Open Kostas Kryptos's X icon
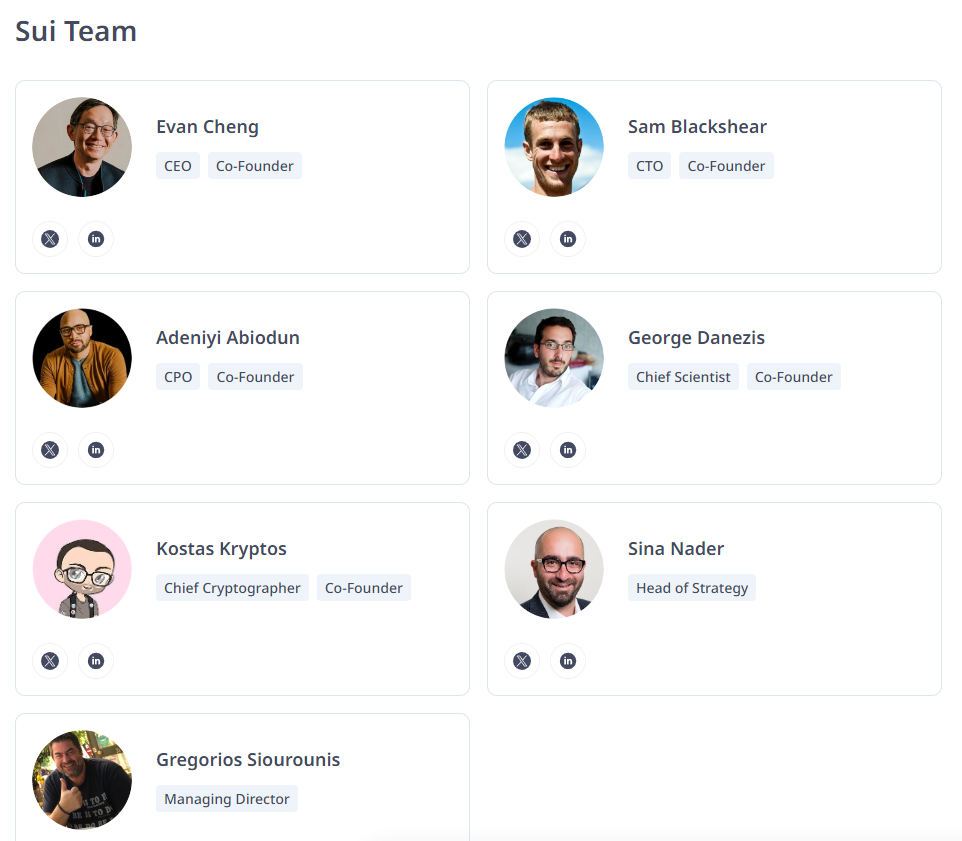Image resolution: width=962 pixels, height=841 pixels. (50, 661)
